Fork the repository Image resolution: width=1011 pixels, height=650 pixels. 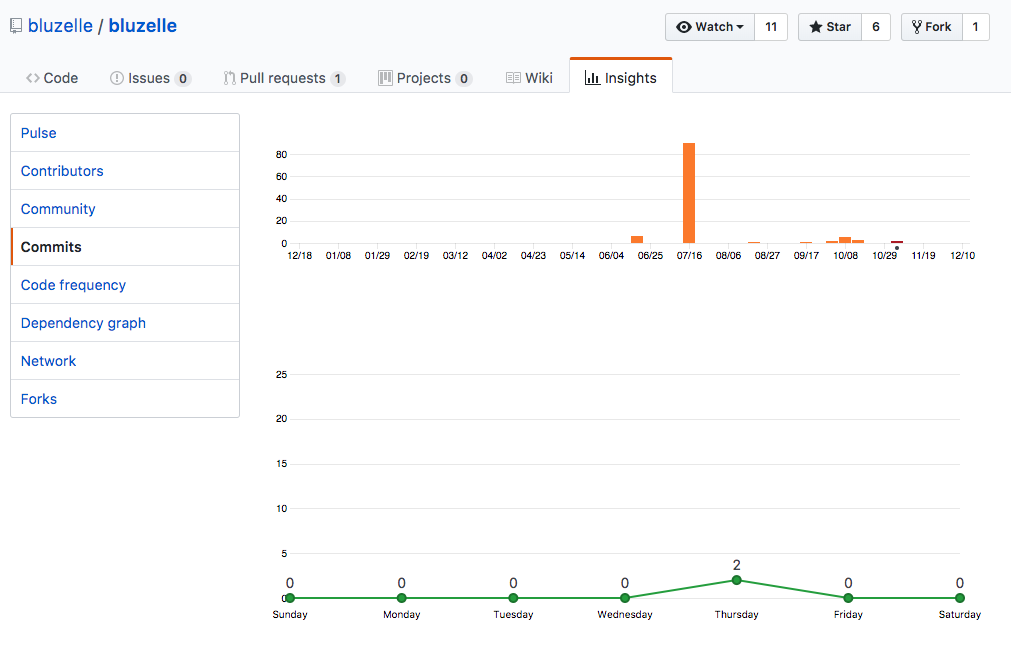[x=932, y=27]
